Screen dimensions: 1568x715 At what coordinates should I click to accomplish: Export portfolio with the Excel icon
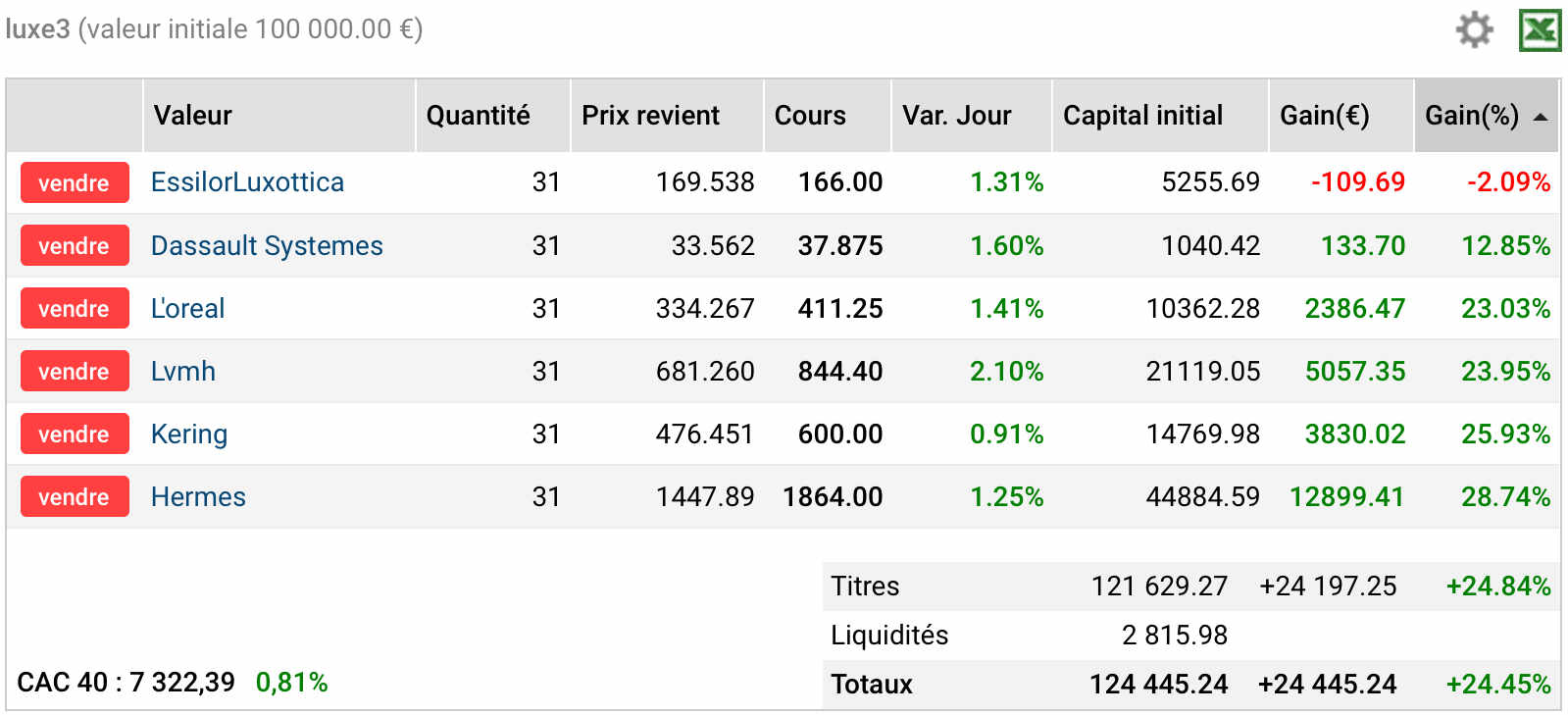click(1540, 30)
